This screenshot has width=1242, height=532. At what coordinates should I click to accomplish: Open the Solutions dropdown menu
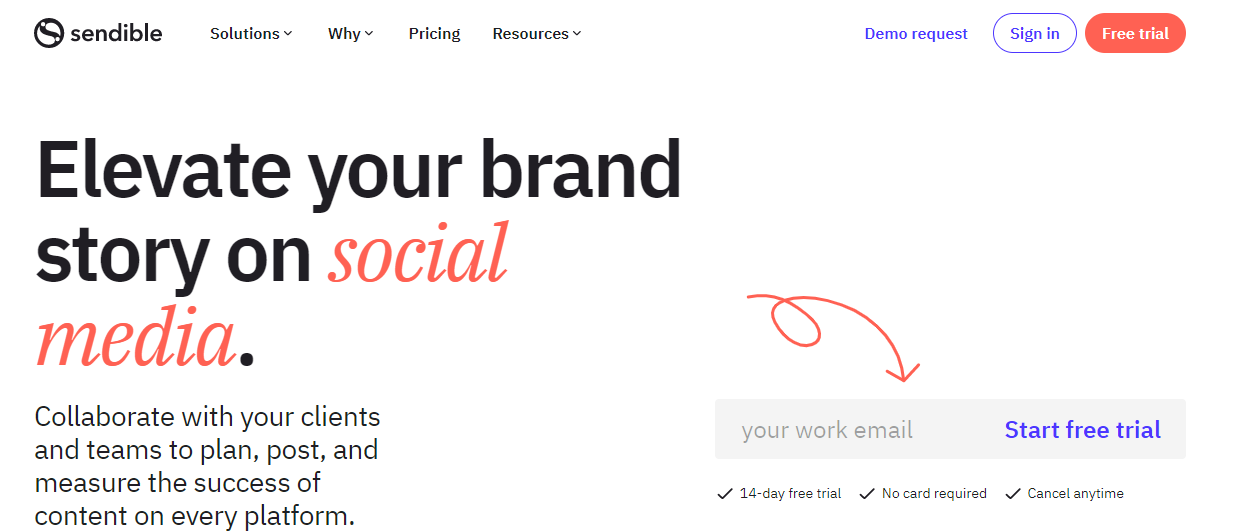pyautogui.click(x=251, y=33)
